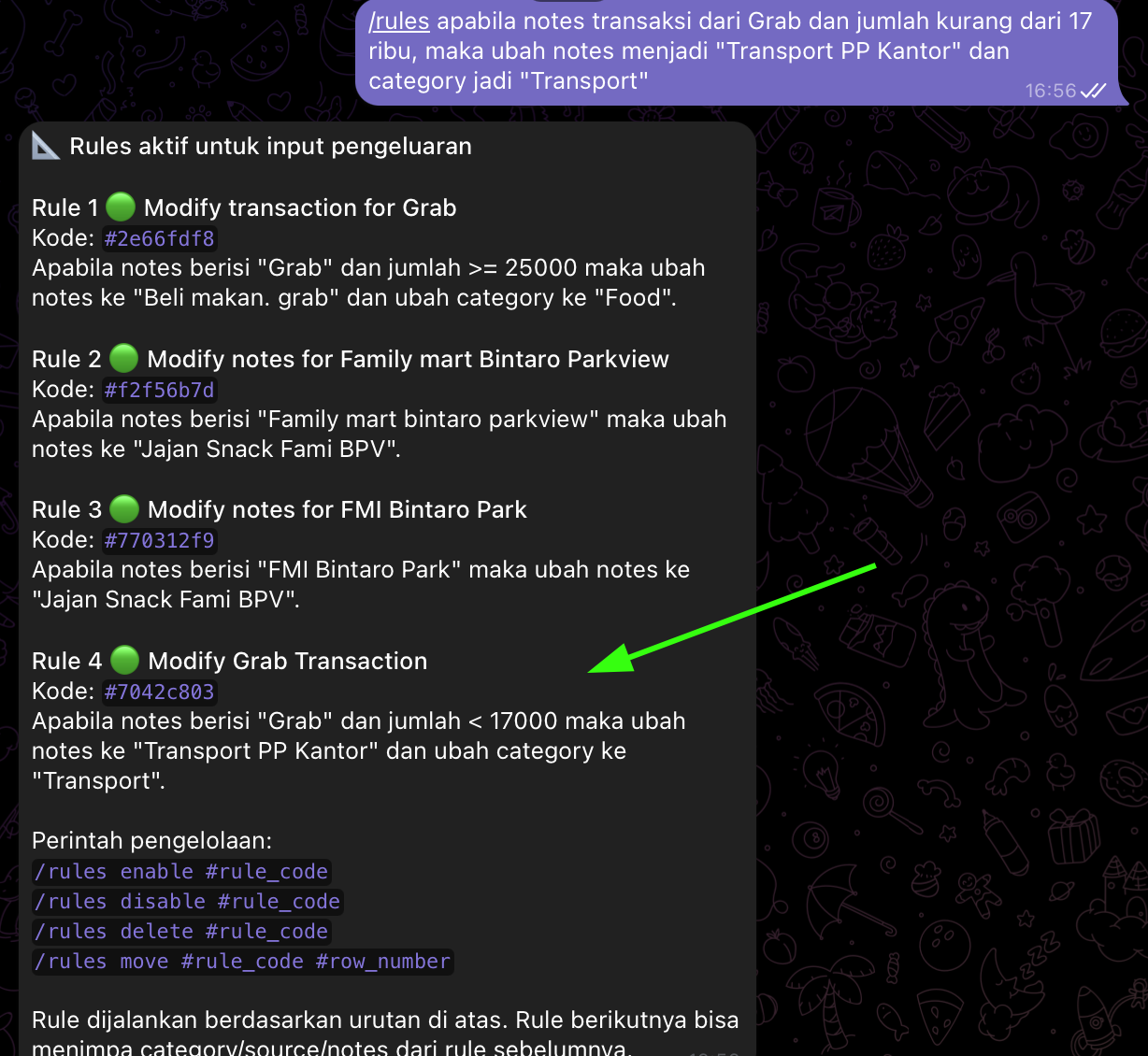This screenshot has width=1148, height=1056.
Task: Click the text 'Perintah pengelolaan:'
Action: pyautogui.click(x=152, y=841)
